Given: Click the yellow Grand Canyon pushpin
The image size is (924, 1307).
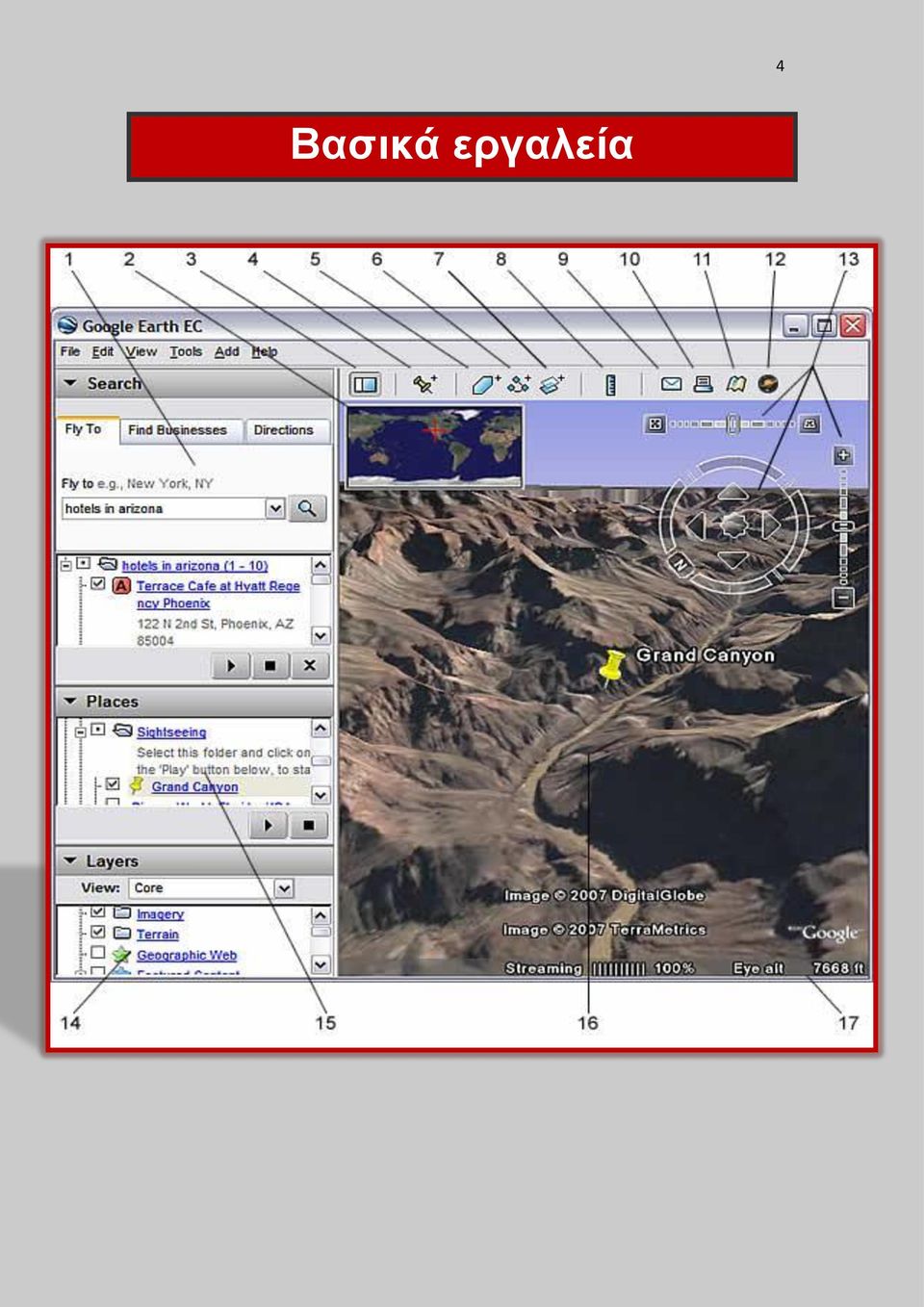Looking at the screenshot, I should tap(612, 666).
